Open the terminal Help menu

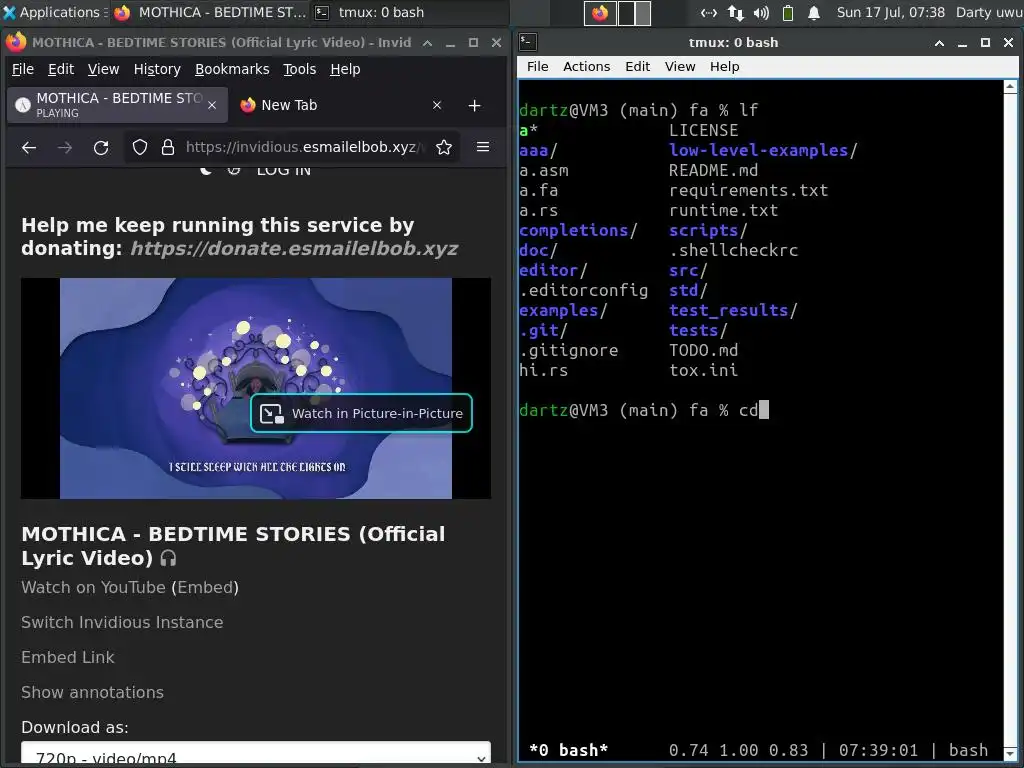tap(724, 67)
